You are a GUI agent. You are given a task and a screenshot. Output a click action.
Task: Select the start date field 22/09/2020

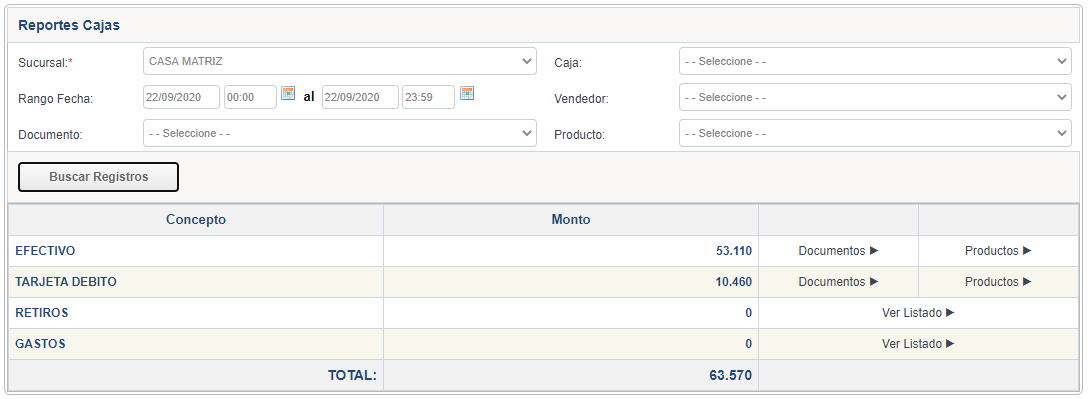click(182, 97)
